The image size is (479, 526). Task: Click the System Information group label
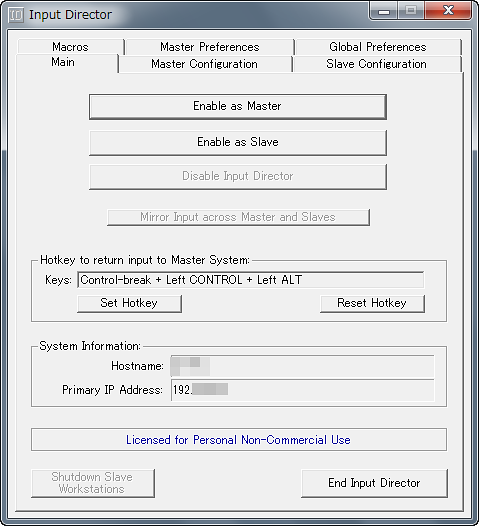90,346
